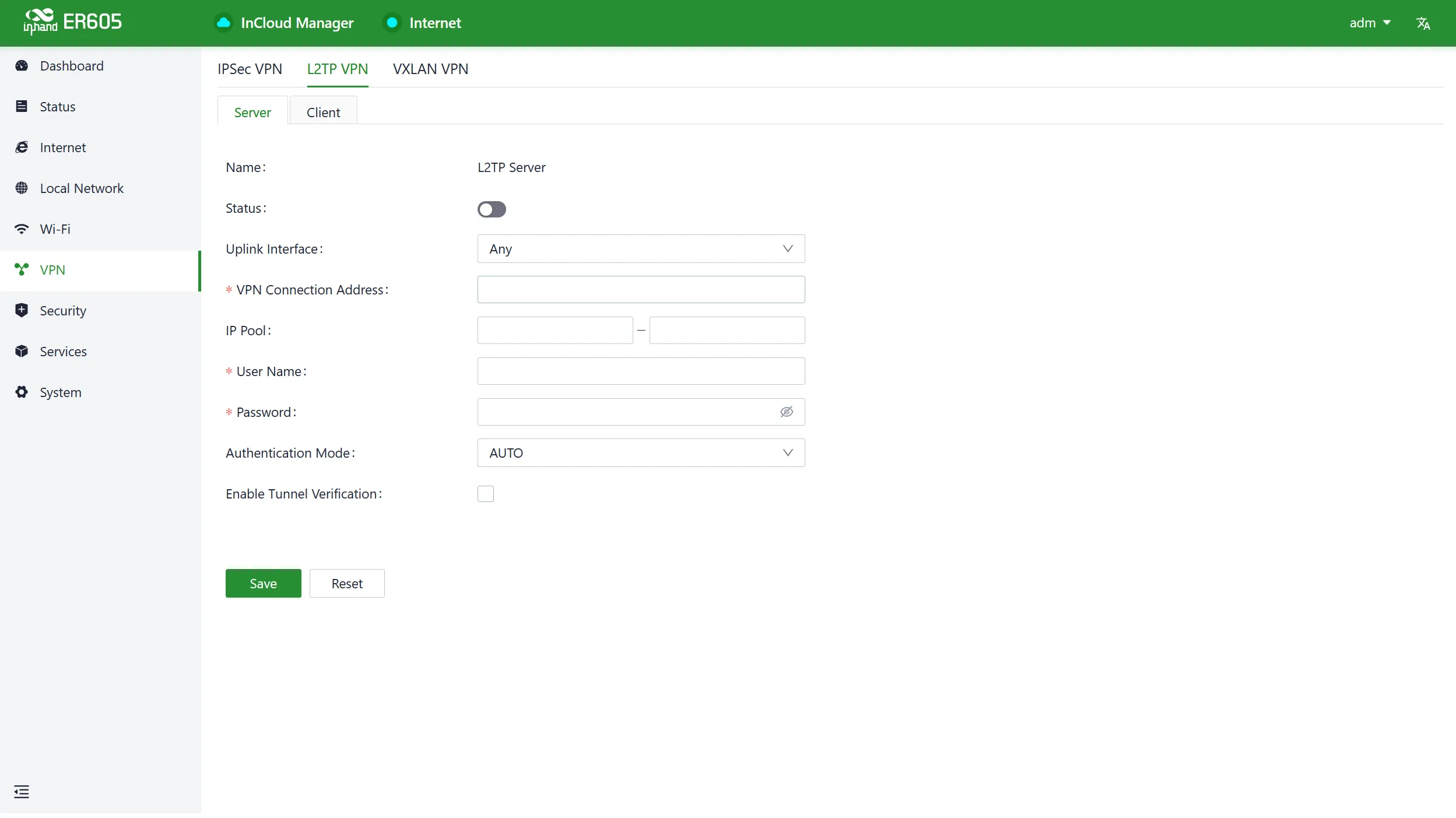
Task: Click the Dashboard gauge icon
Action: tap(22, 66)
